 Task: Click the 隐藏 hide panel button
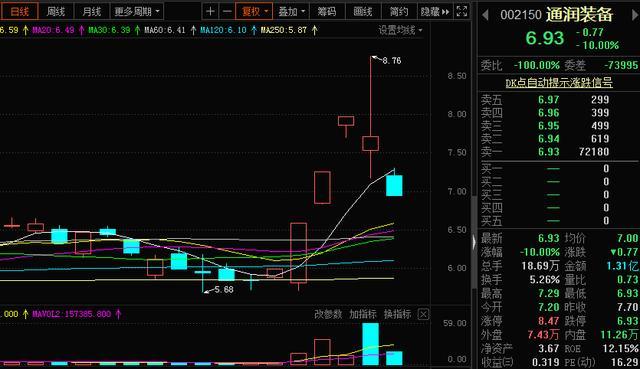pos(435,11)
